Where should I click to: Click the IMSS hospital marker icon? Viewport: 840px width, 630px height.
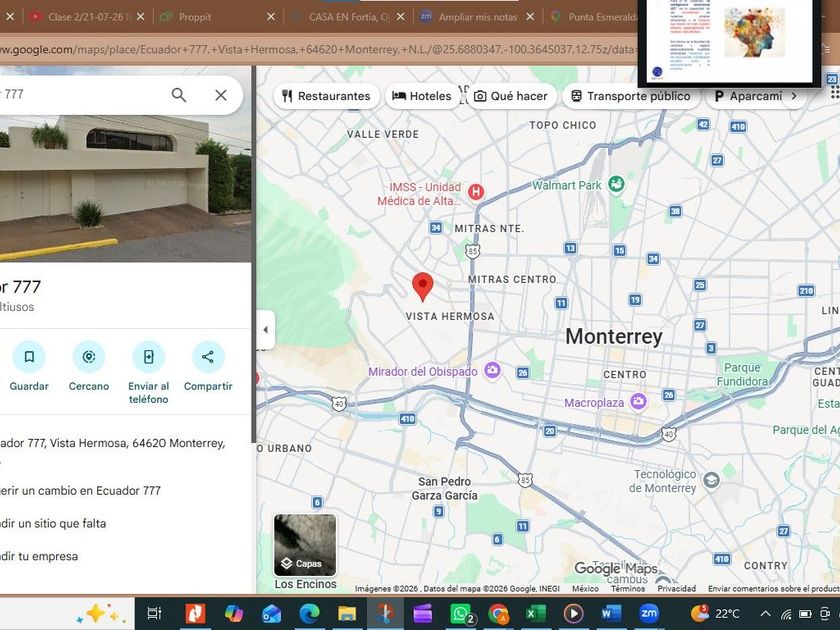(476, 192)
